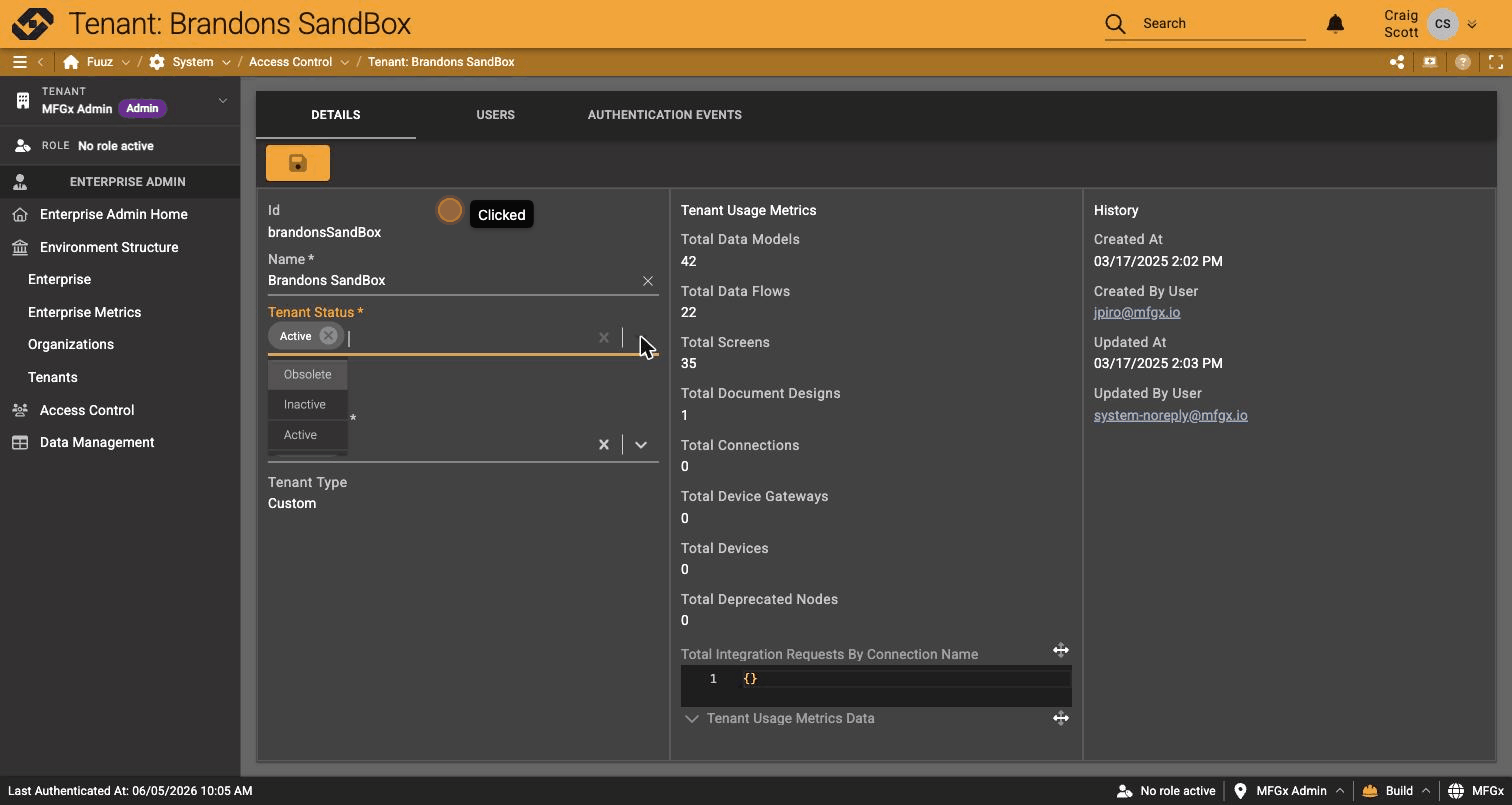Image resolution: width=1512 pixels, height=805 pixels.
Task: Click the tenant building icon
Action: pos(22,100)
